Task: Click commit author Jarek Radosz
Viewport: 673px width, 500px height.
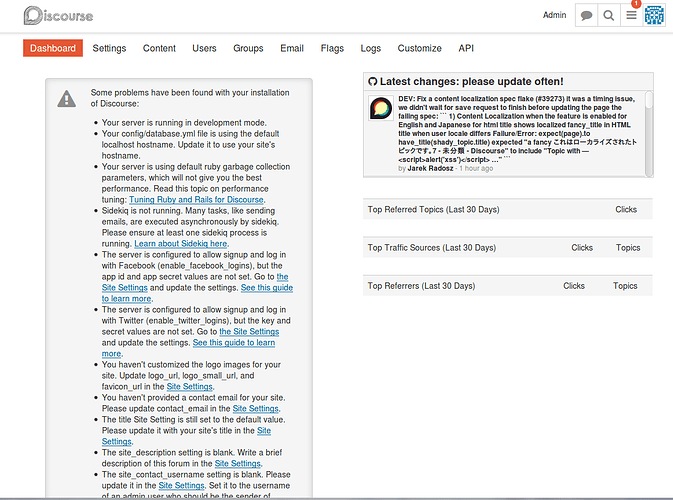Action: tap(430, 168)
